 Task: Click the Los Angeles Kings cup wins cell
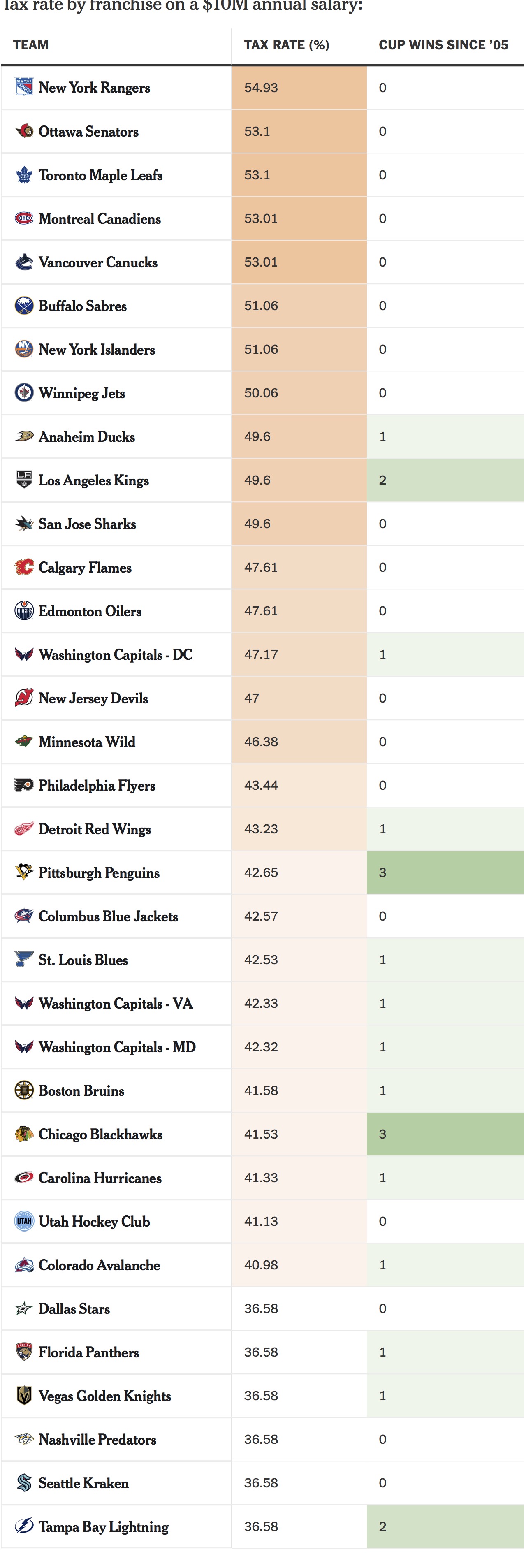point(445,480)
